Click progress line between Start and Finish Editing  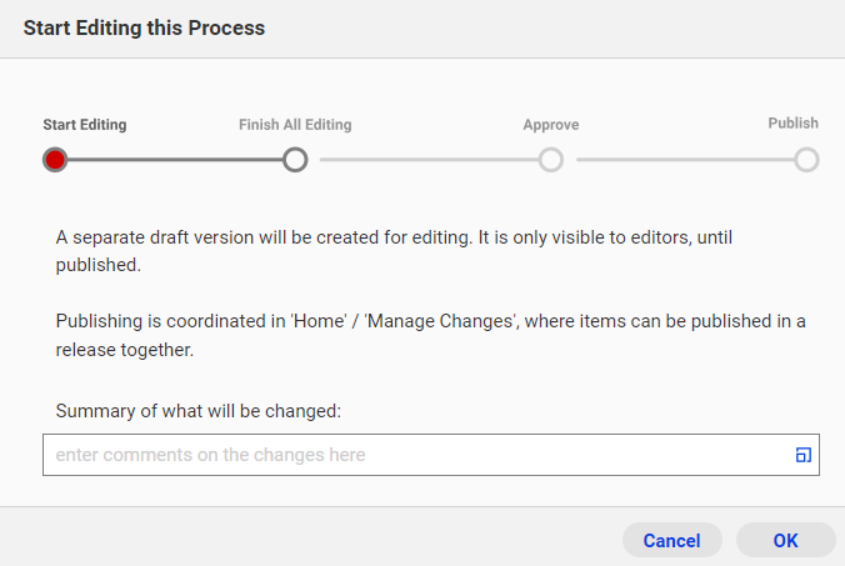[175, 160]
